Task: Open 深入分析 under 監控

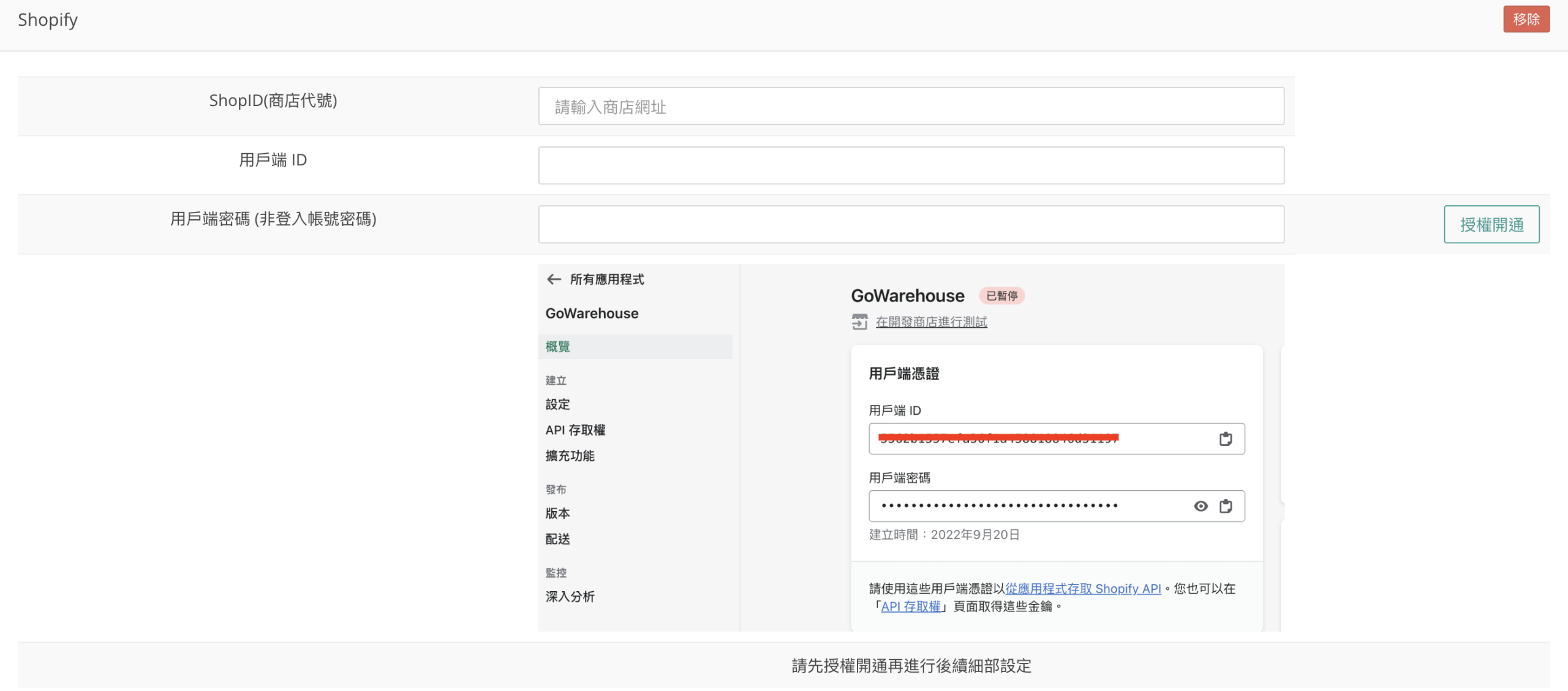Action: click(570, 597)
